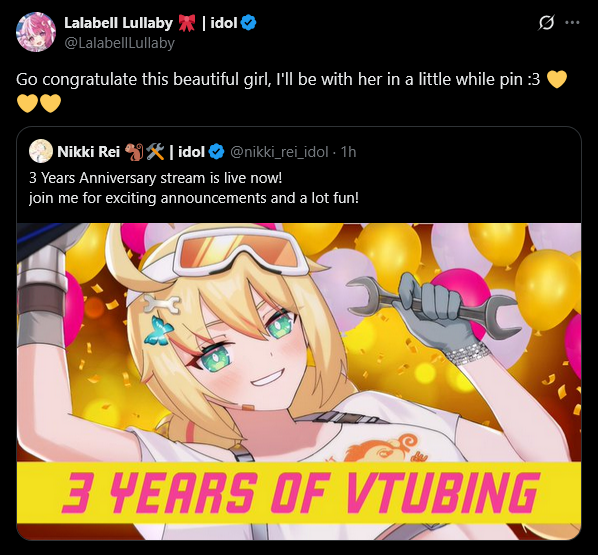The width and height of the screenshot is (598, 555).
Task: Click the 1h timestamp on quoted post
Action: 348,152
